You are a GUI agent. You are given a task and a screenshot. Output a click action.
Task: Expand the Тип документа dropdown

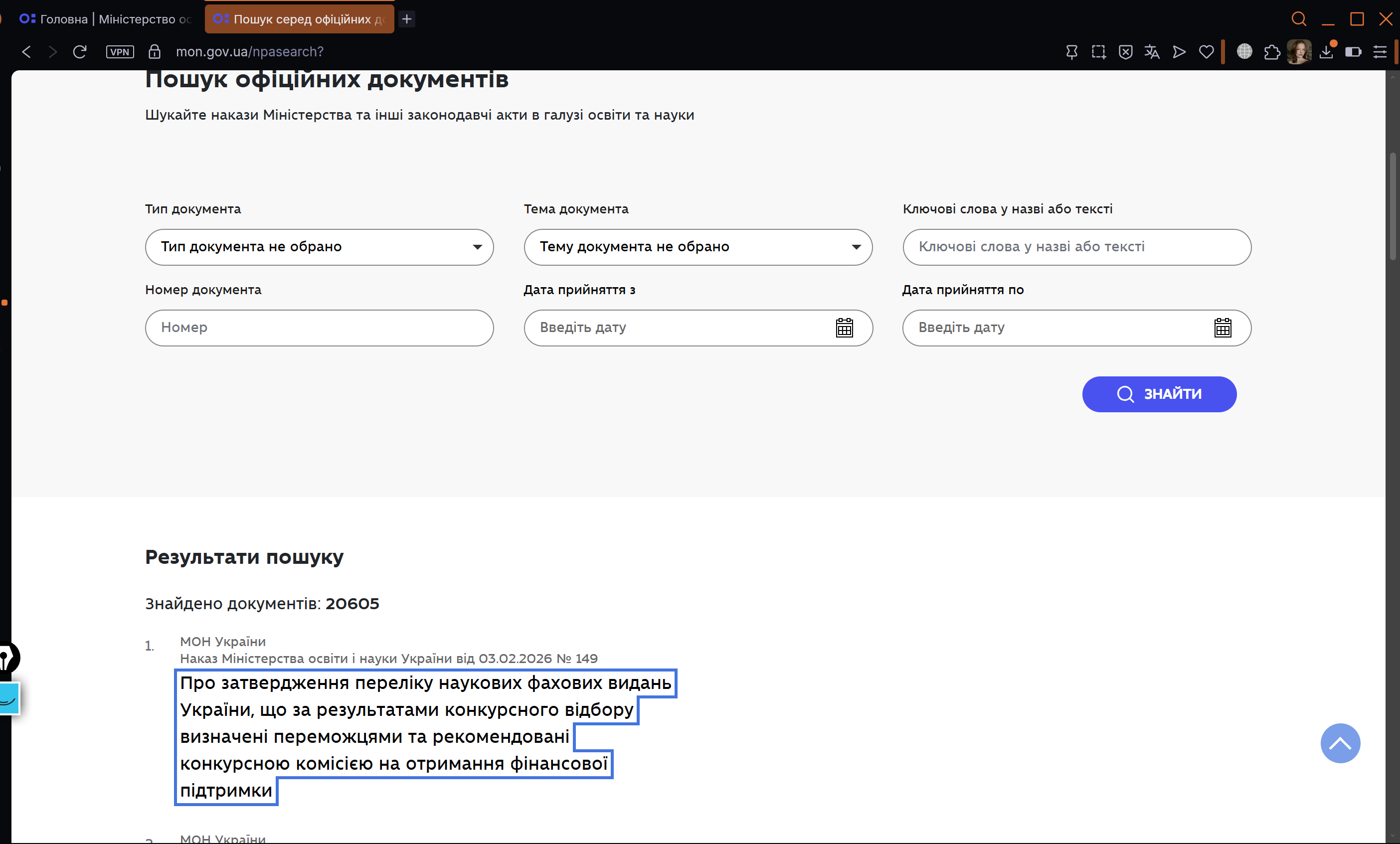pyautogui.click(x=319, y=247)
